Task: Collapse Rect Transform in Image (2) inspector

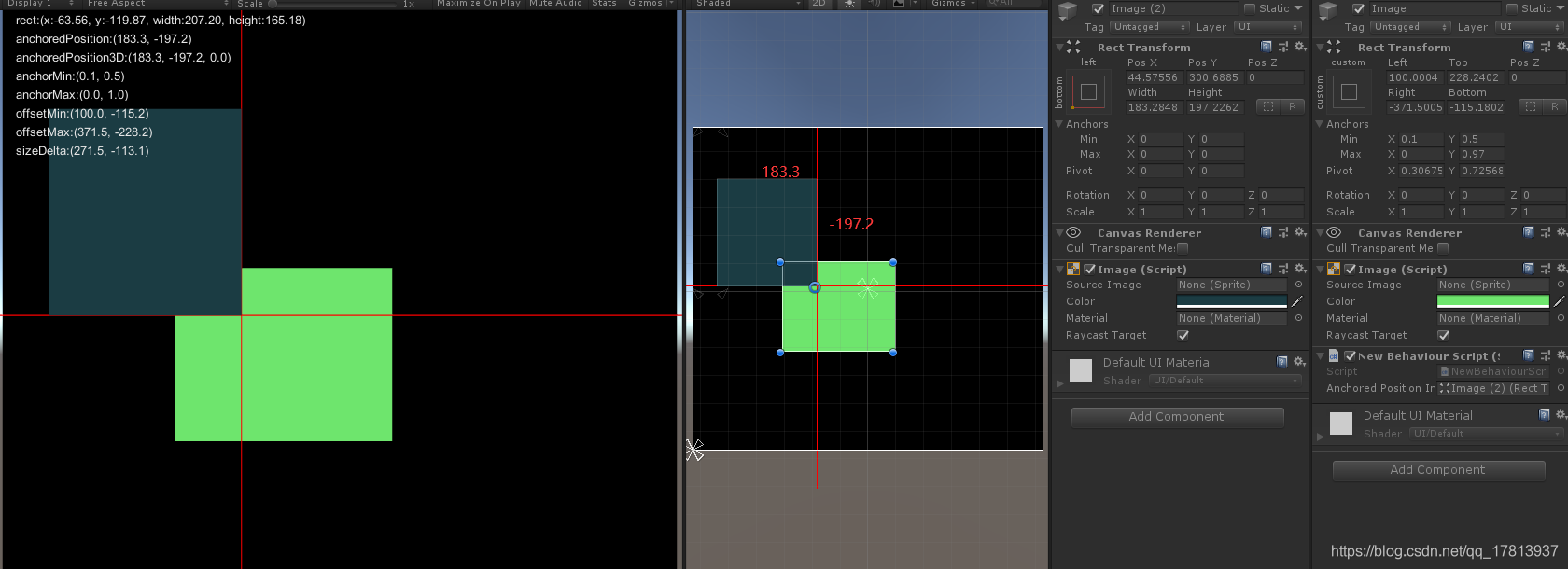Action: pos(1059,47)
